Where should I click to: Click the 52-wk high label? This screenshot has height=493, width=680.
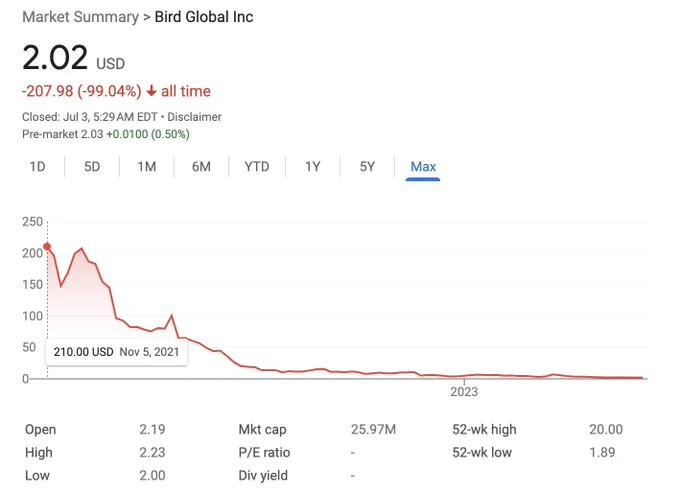click(484, 429)
